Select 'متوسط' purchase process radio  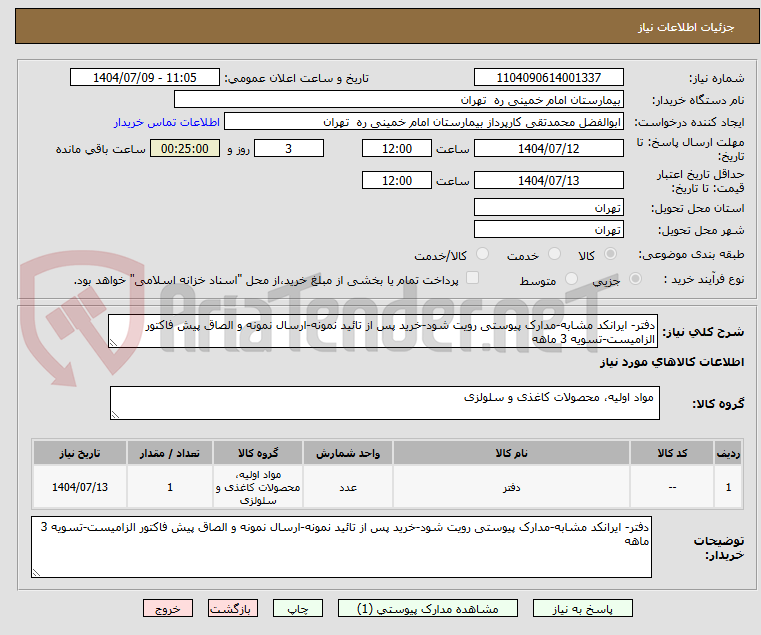(x=570, y=281)
